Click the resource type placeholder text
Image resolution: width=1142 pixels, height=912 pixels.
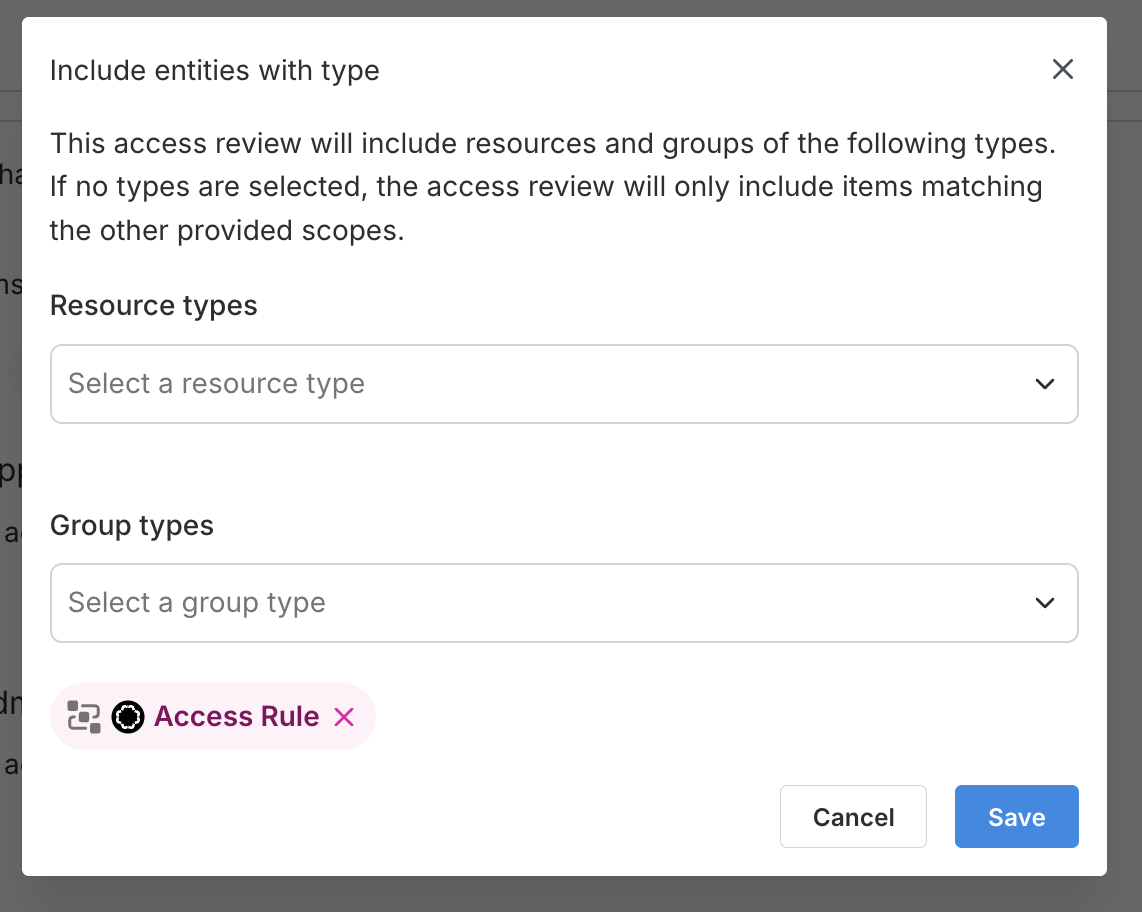[215, 384]
